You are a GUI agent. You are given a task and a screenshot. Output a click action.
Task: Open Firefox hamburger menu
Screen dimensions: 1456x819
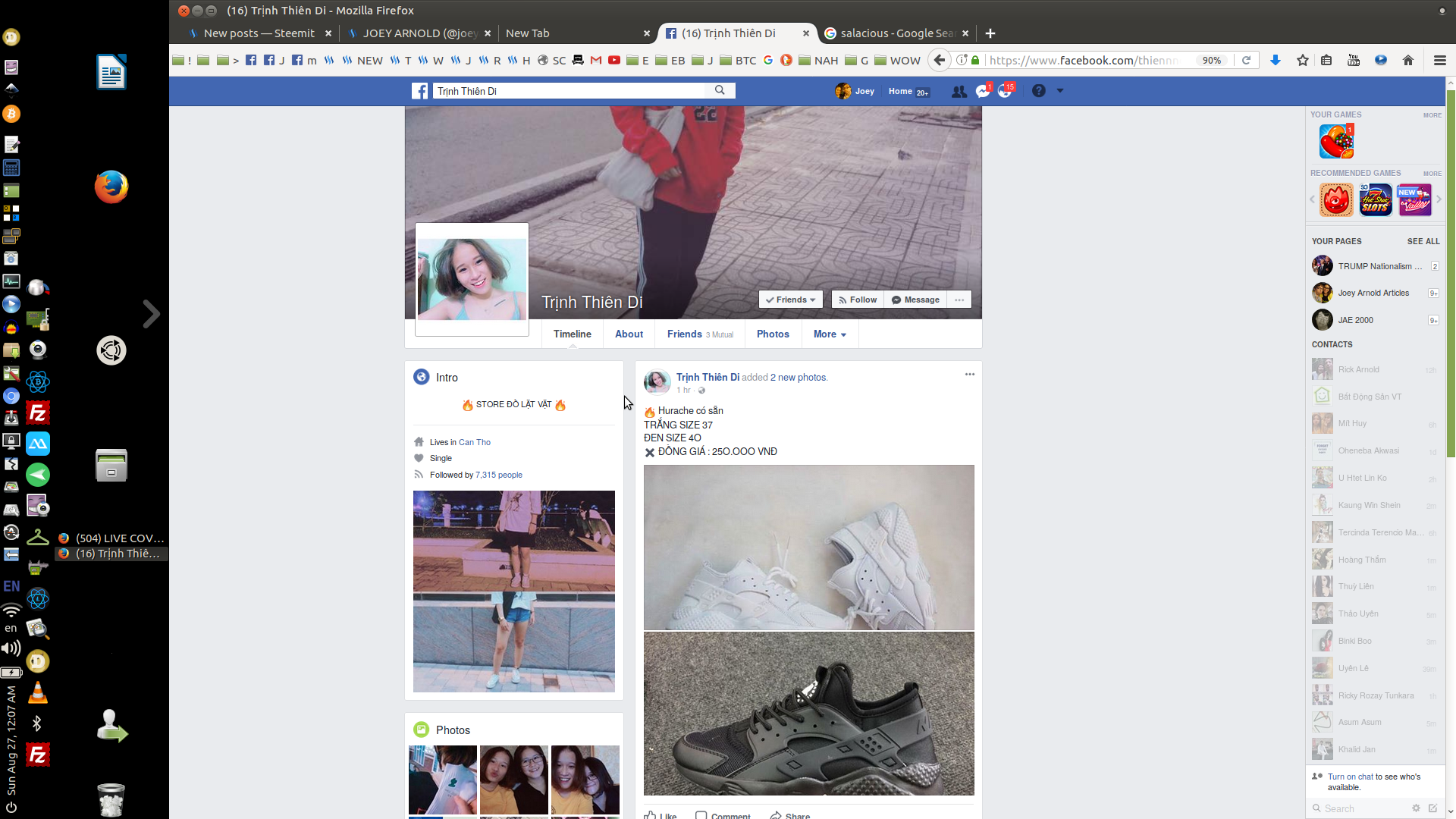1439,61
